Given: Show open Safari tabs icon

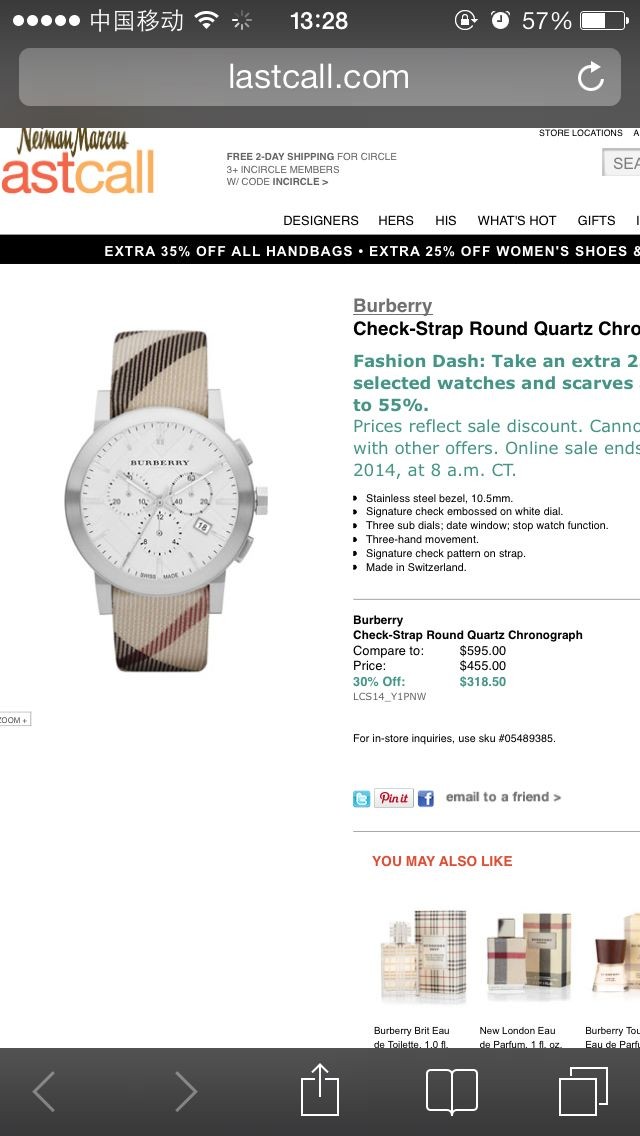Looking at the screenshot, I should coord(584,1090).
